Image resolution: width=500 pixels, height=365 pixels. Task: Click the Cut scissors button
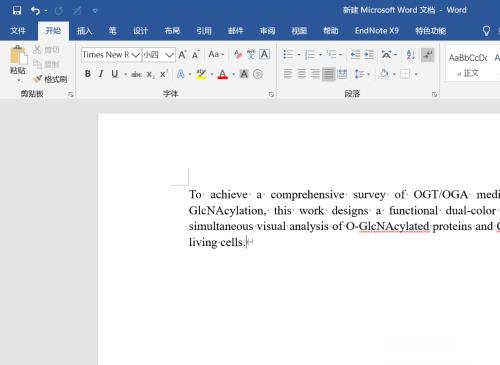(46, 50)
